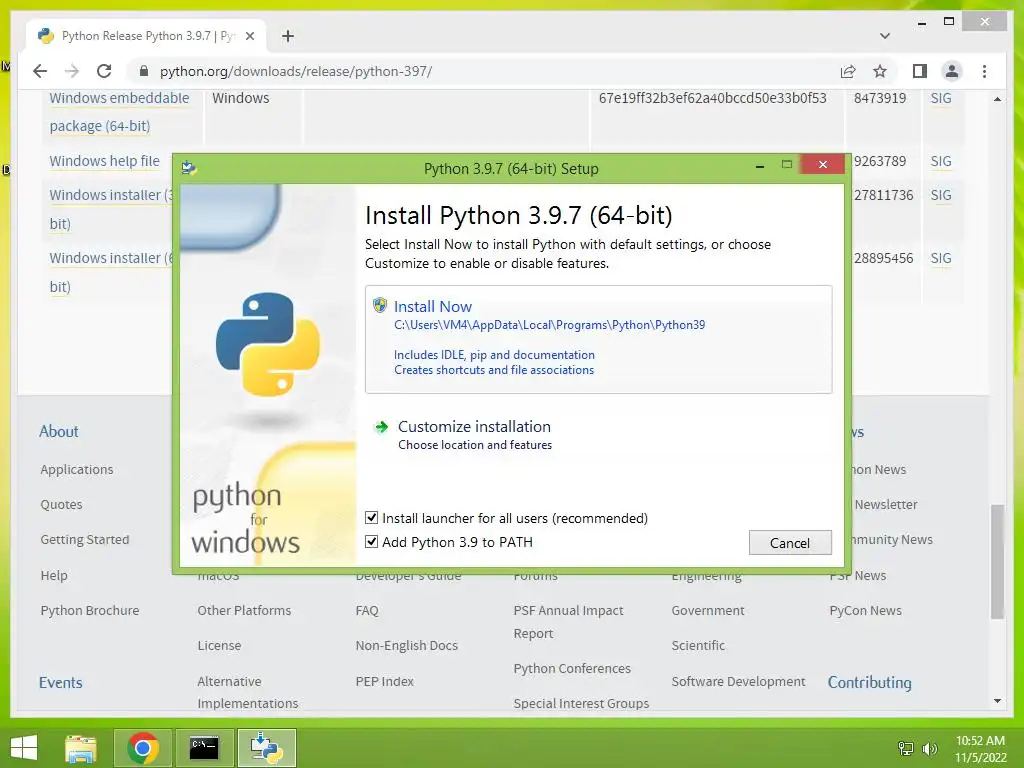Image resolution: width=1024 pixels, height=768 pixels.
Task: Click the vertical scrollbar thumb
Action: [x=997, y=562]
